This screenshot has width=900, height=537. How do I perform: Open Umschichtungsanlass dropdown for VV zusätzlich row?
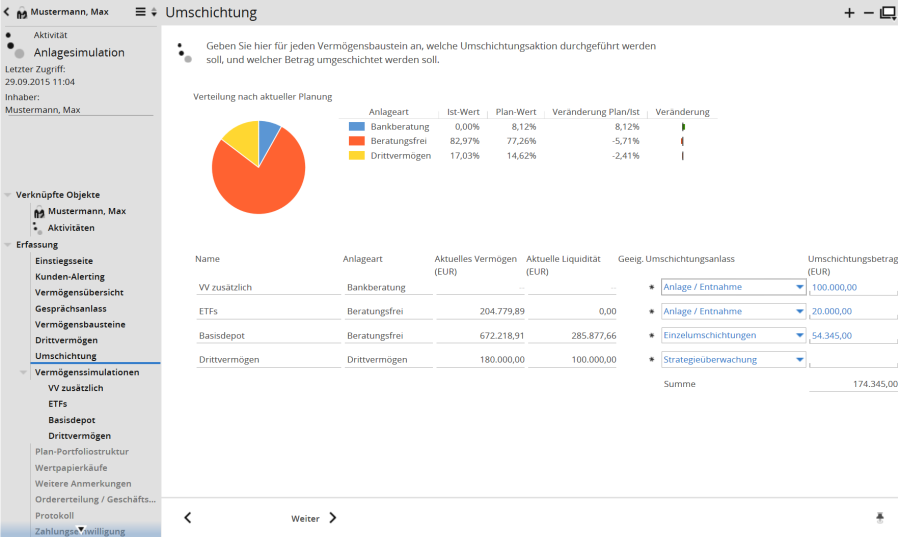[x=799, y=287]
